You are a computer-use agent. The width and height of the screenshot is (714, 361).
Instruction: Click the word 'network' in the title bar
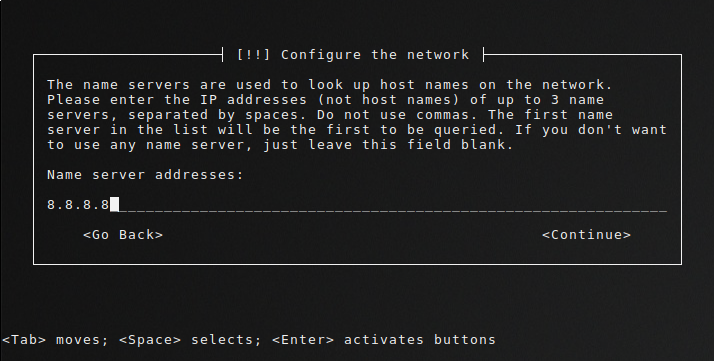tap(438, 55)
